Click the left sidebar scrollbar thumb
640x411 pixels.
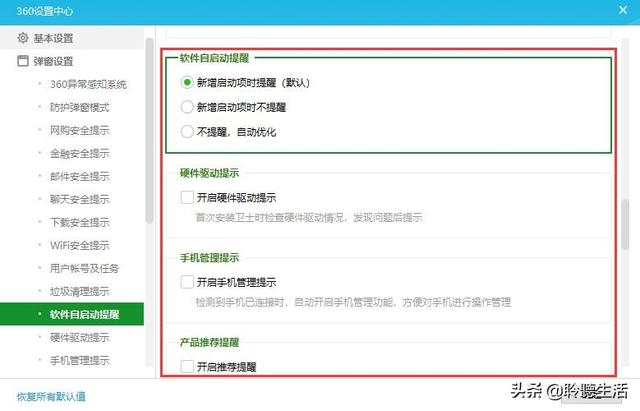tap(149, 131)
